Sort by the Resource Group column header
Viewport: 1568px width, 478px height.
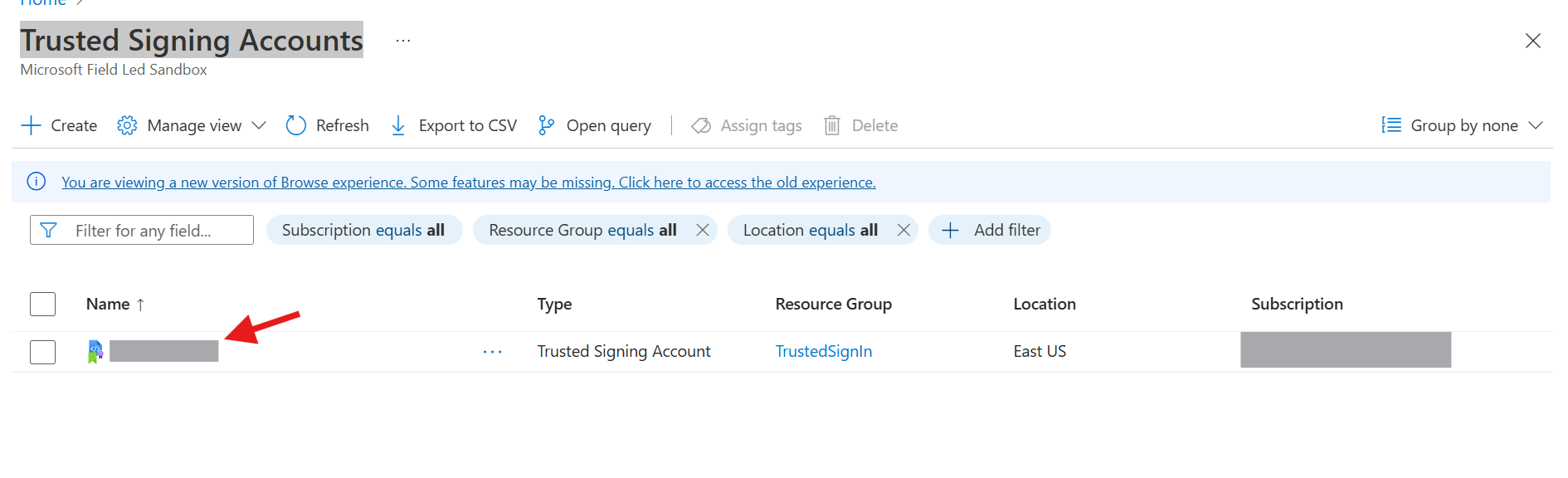click(834, 304)
